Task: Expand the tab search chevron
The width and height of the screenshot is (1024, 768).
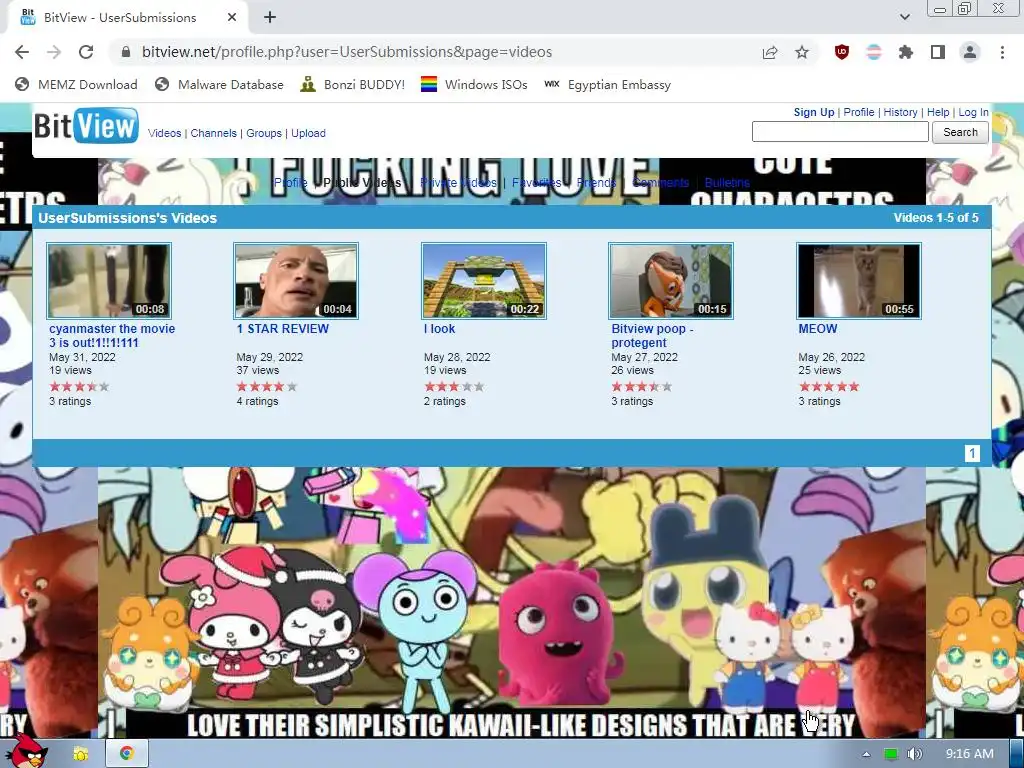Action: (904, 18)
